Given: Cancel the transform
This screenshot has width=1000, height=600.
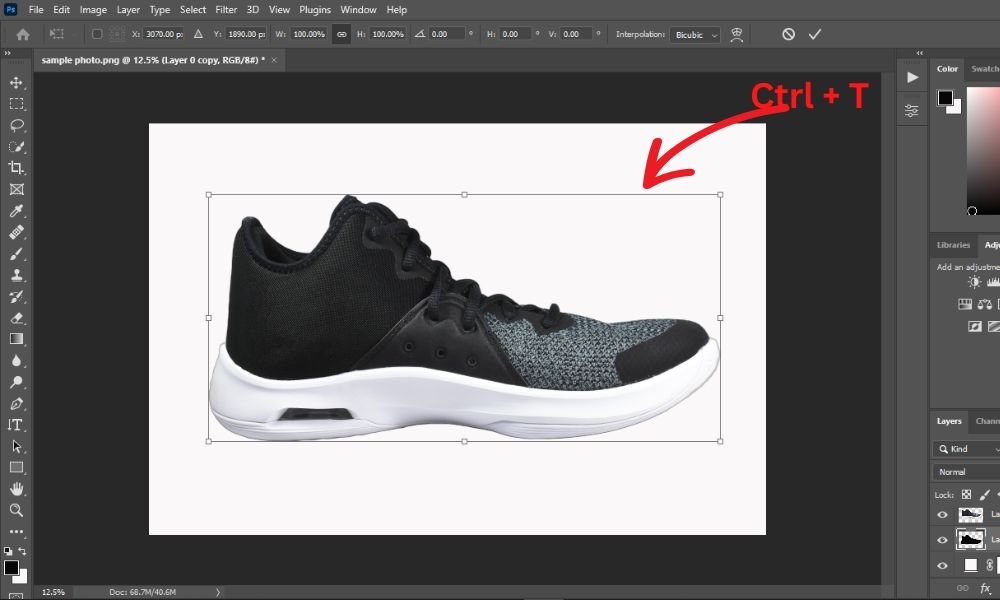Looking at the screenshot, I should click(x=788, y=34).
